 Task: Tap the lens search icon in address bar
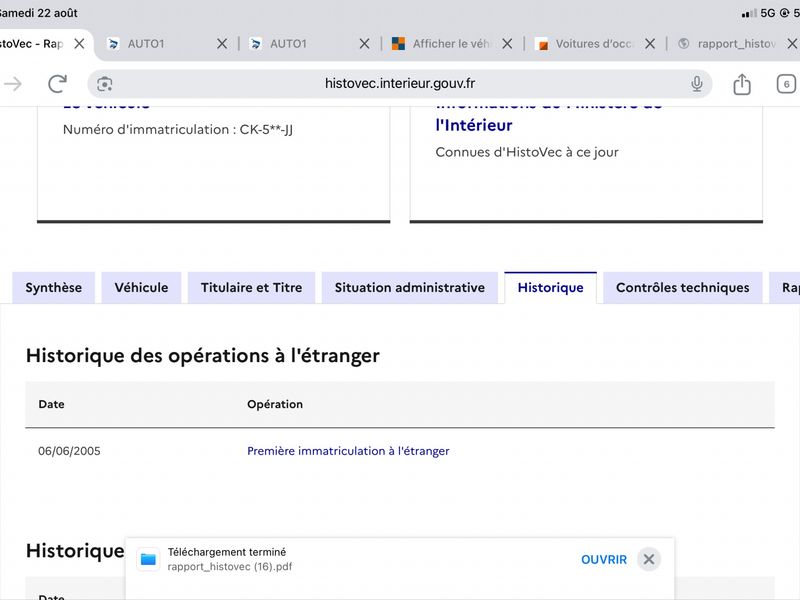point(105,84)
